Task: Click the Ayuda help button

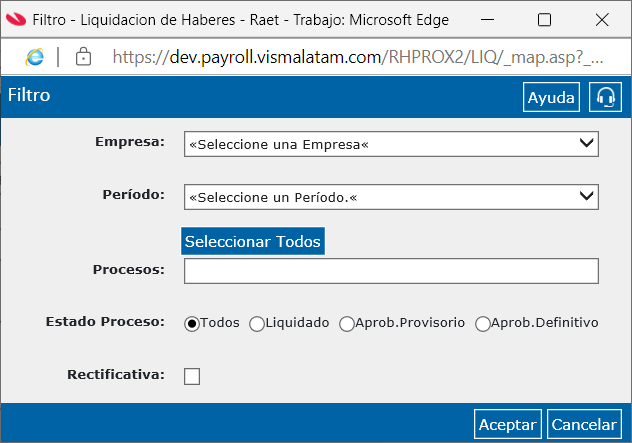Action: tap(551, 97)
